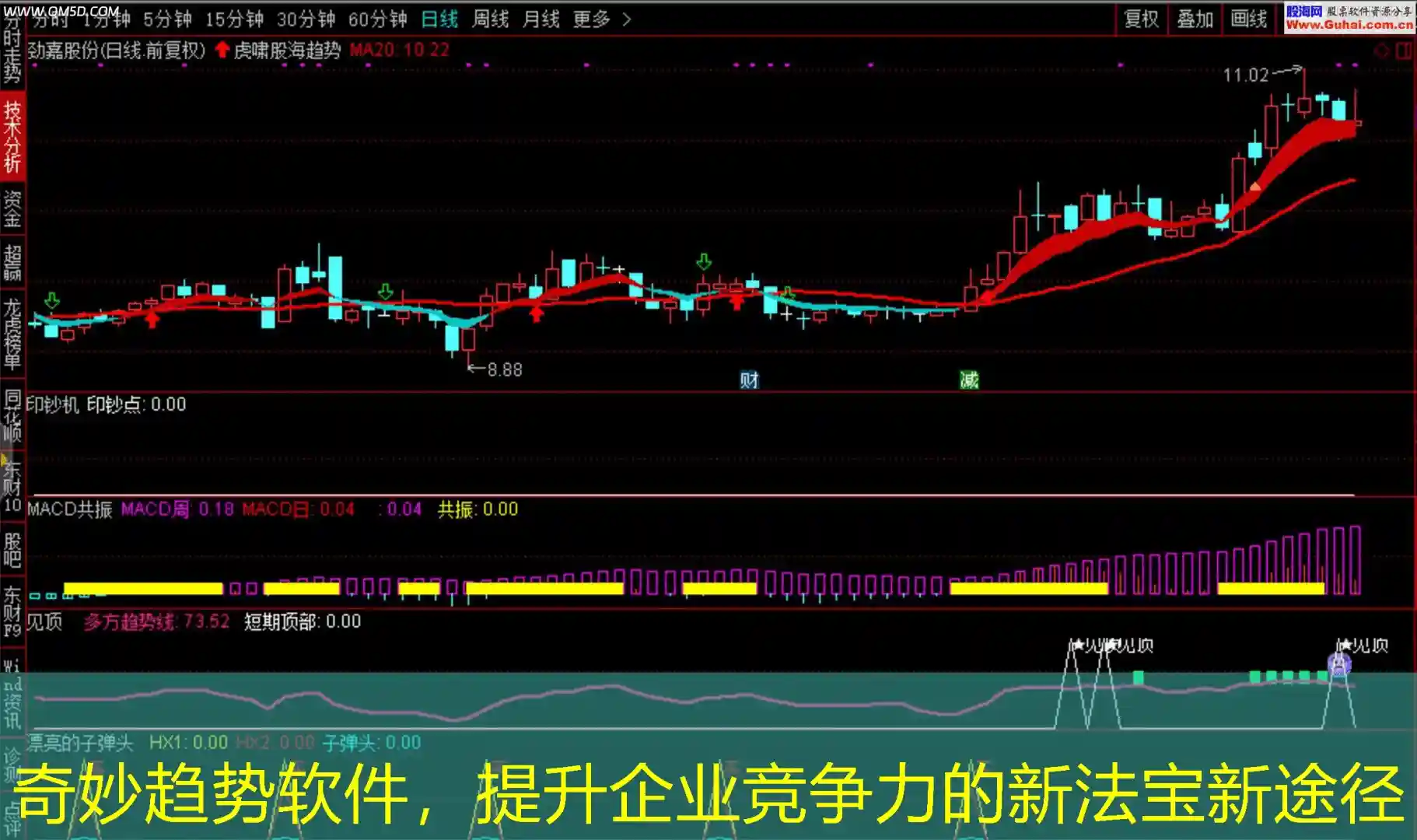Click the MACD共振 indicator label

[69, 509]
